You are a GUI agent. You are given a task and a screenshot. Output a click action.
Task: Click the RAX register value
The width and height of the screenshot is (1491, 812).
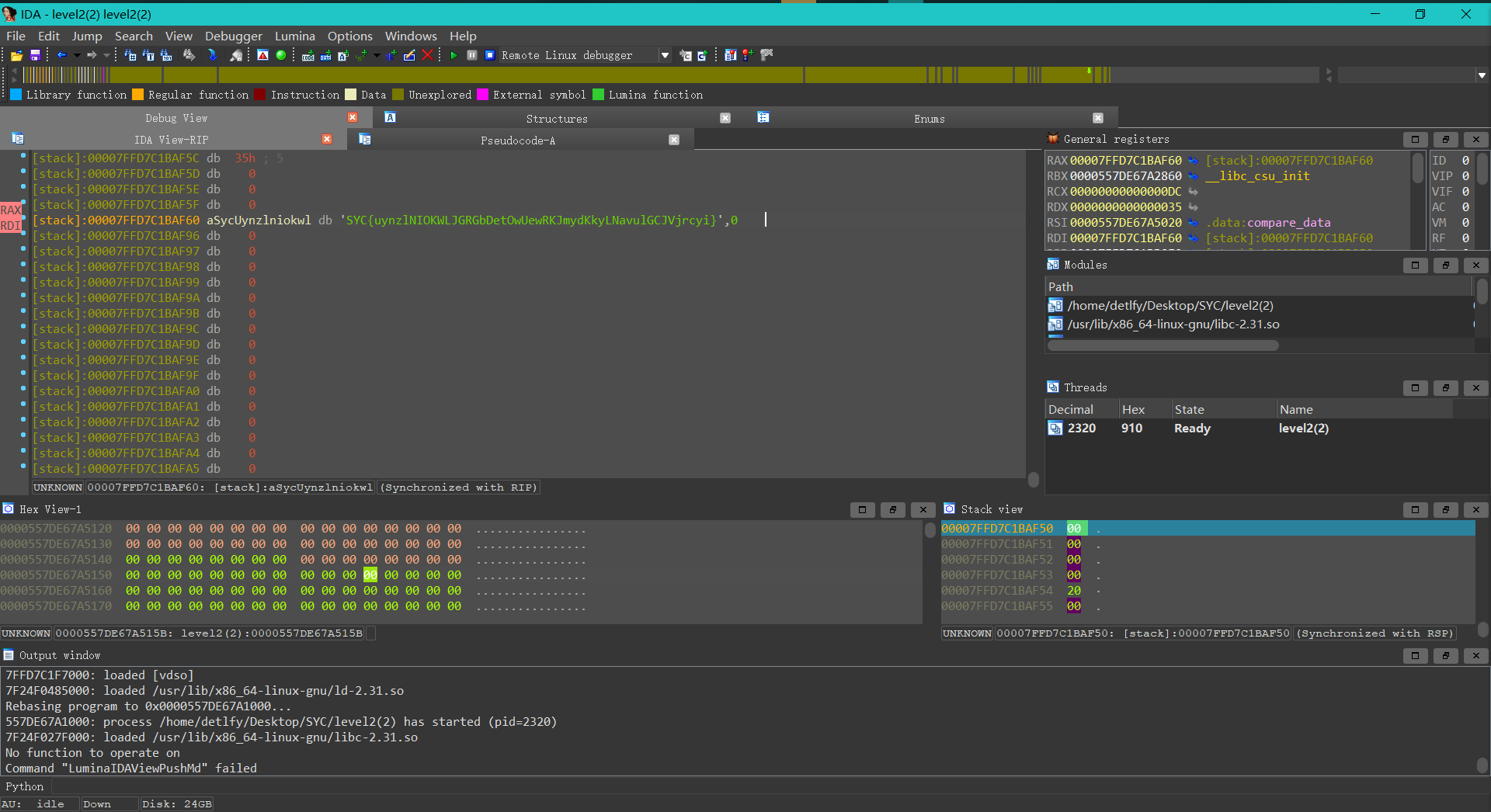click(x=1126, y=161)
